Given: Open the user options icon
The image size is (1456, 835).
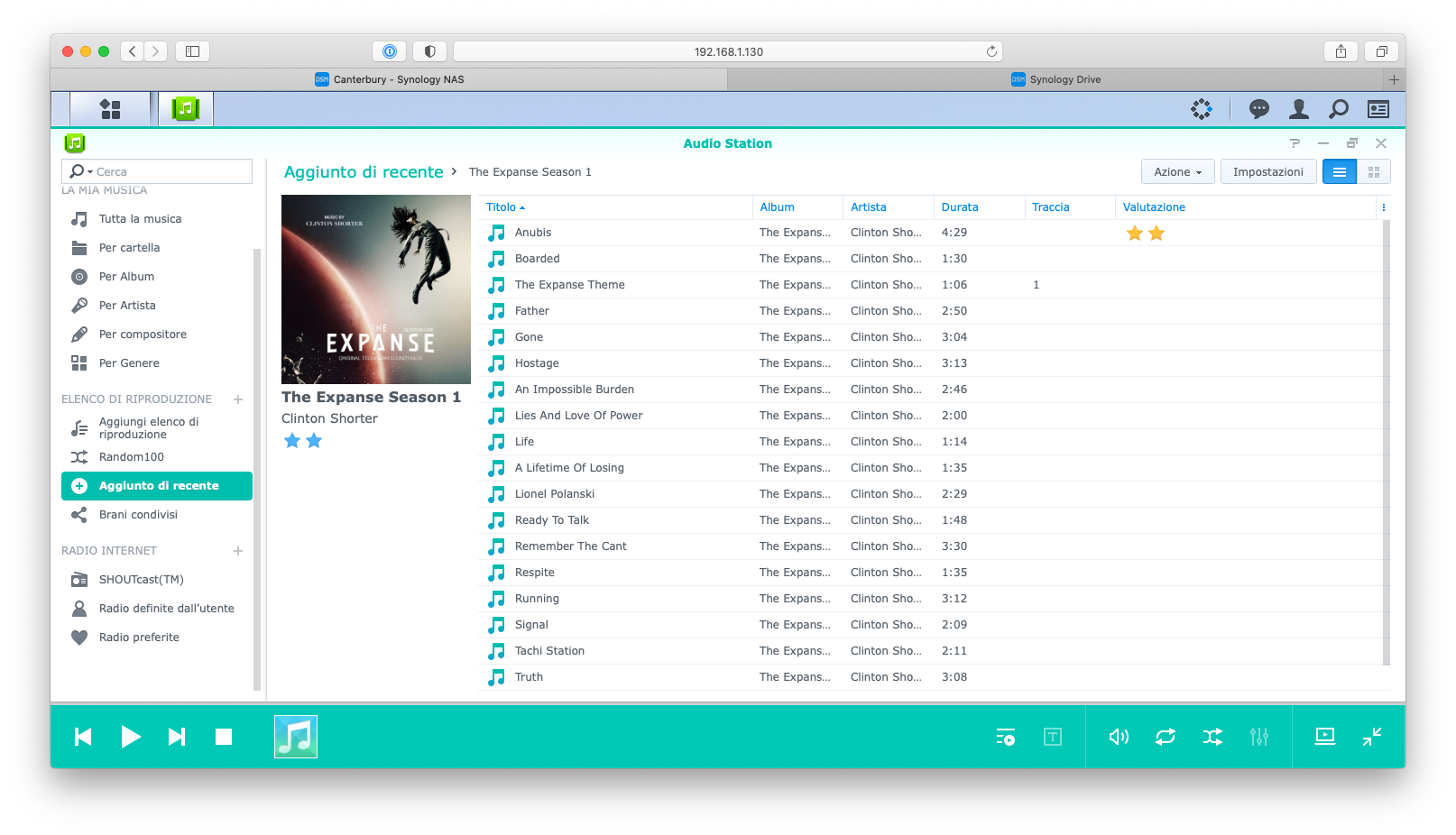Looking at the screenshot, I should 1299,109.
